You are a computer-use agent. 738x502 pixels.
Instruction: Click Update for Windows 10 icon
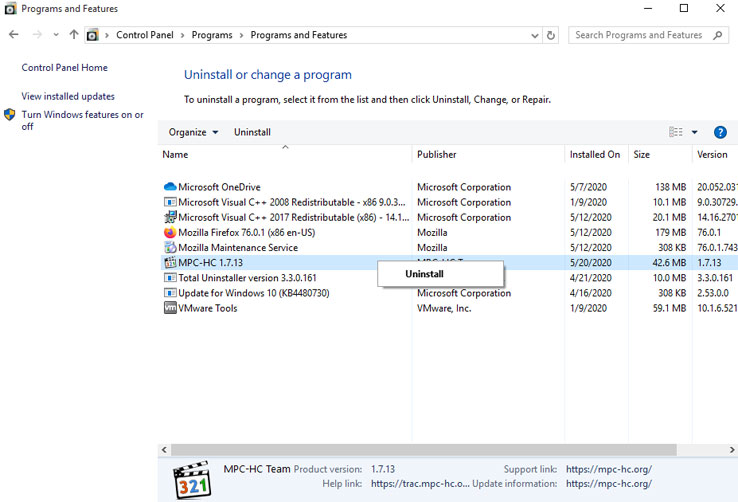(x=170, y=293)
